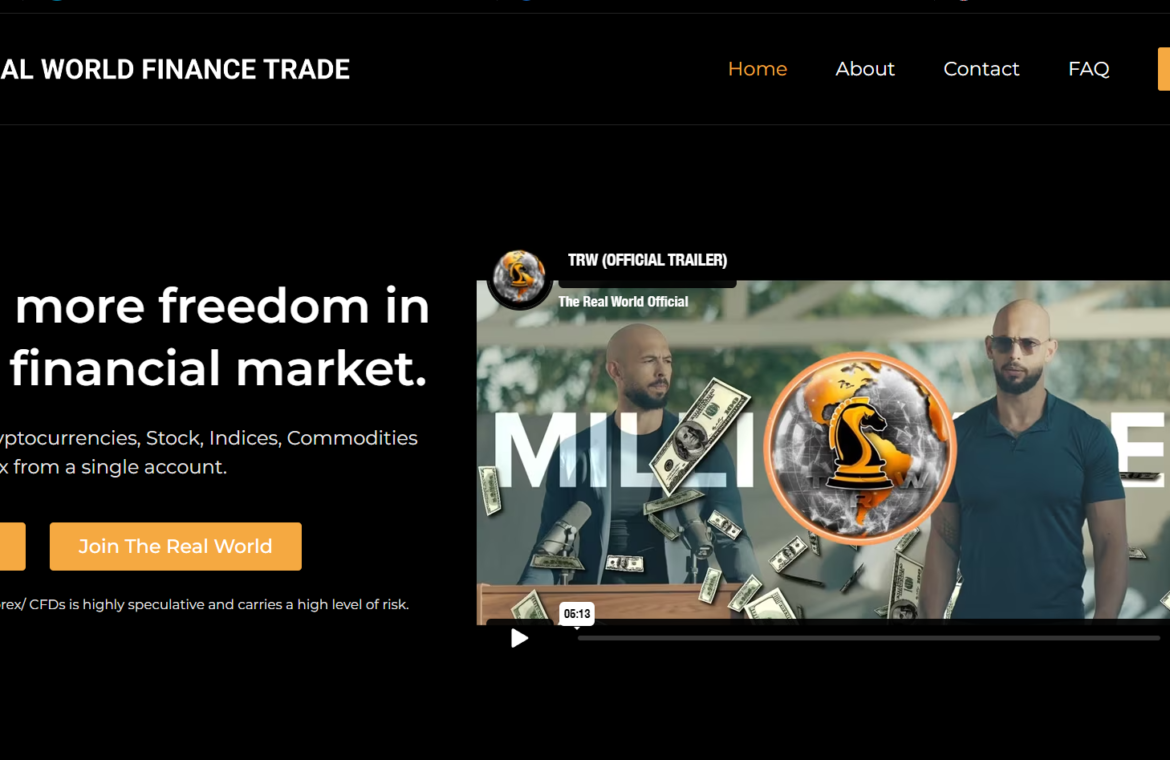
Task: Start the trailer with the play icon
Action: click(519, 638)
